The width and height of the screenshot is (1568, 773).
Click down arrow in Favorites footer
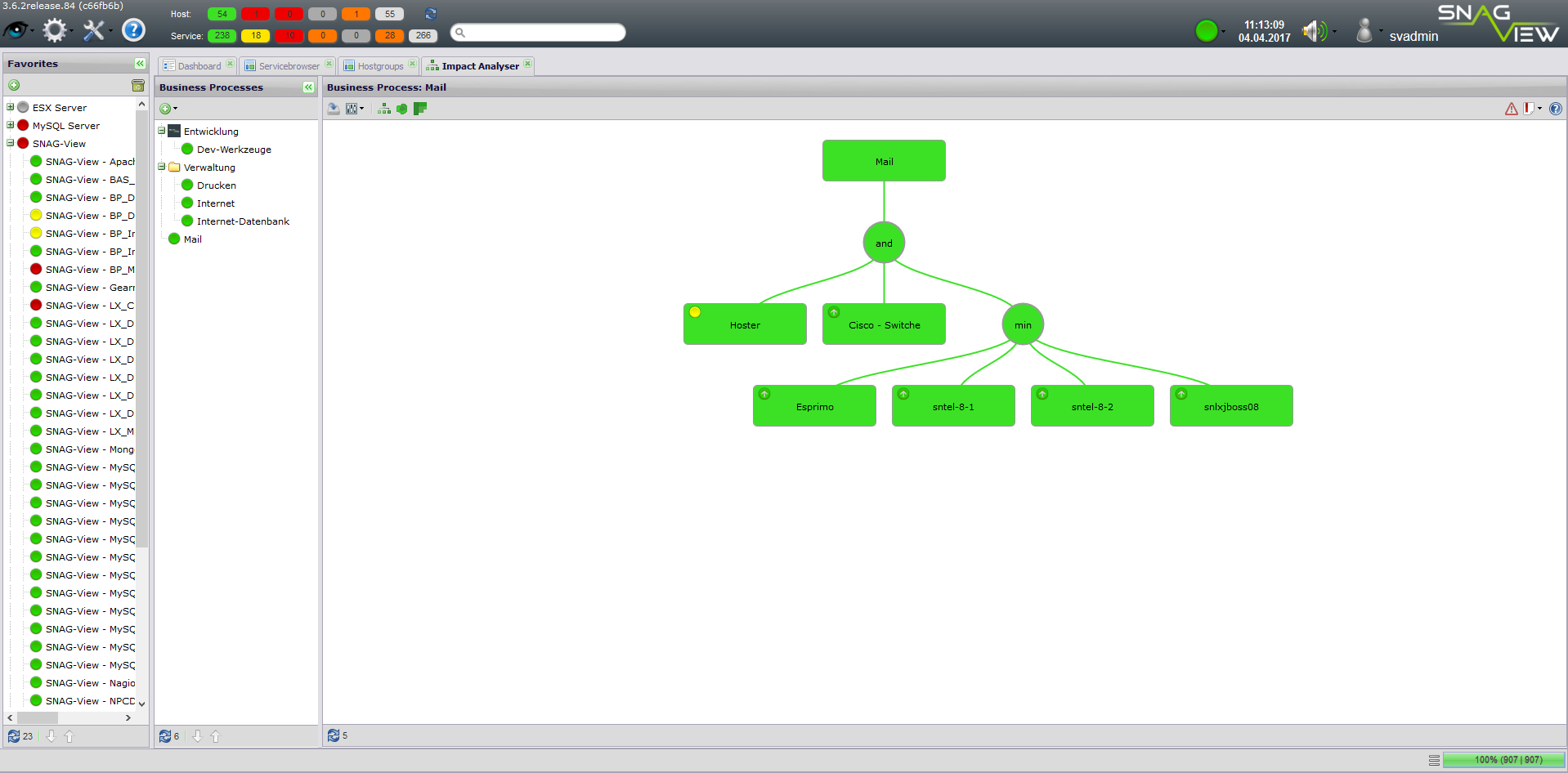click(51, 736)
